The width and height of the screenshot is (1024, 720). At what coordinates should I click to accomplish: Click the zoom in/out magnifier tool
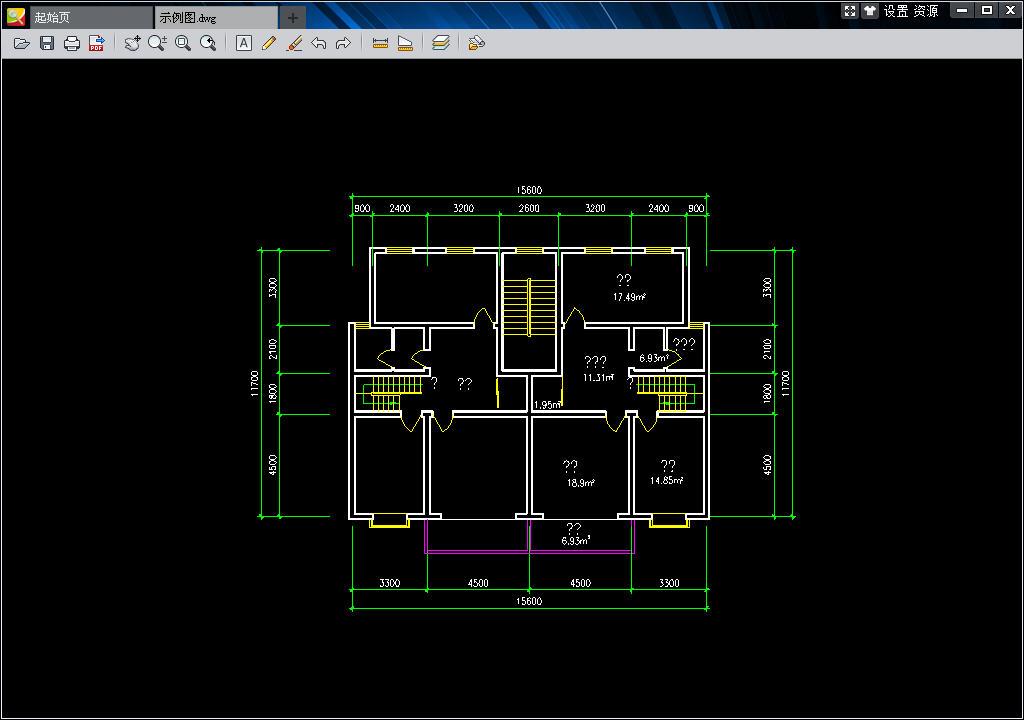point(157,43)
